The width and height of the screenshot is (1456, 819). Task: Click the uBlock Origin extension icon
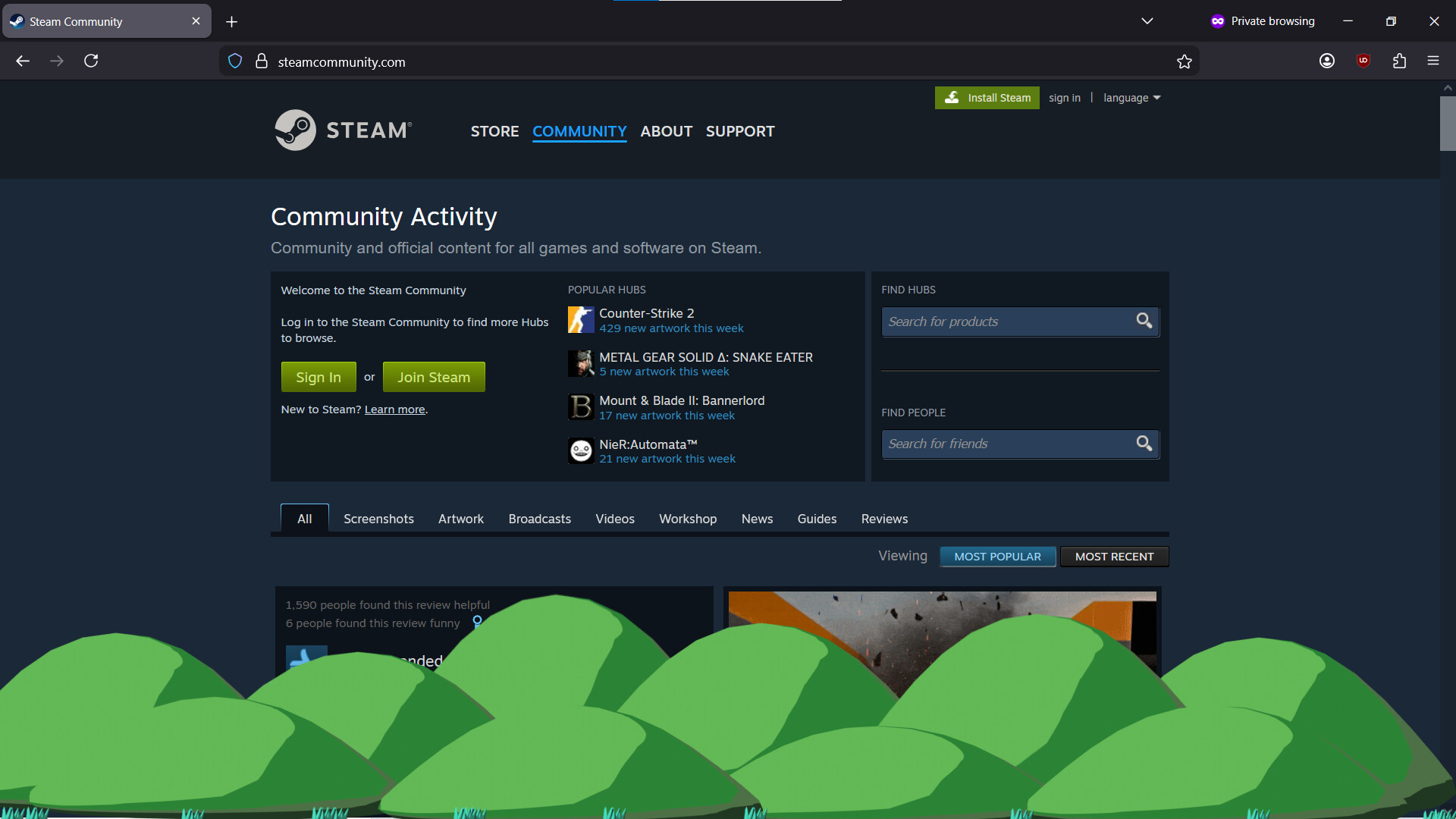tap(1363, 61)
